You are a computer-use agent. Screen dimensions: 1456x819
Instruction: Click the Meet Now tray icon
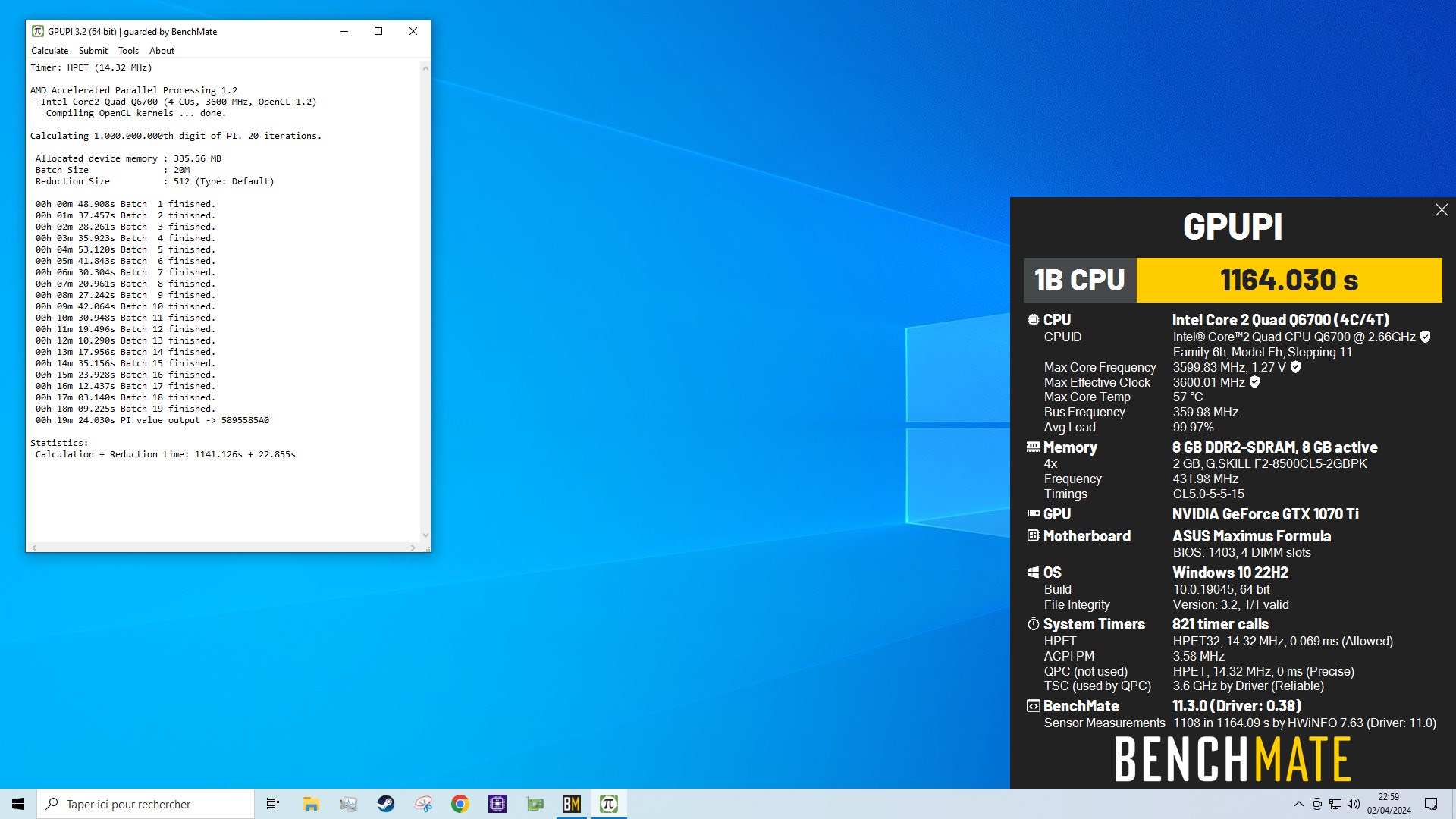click(1317, 804)
